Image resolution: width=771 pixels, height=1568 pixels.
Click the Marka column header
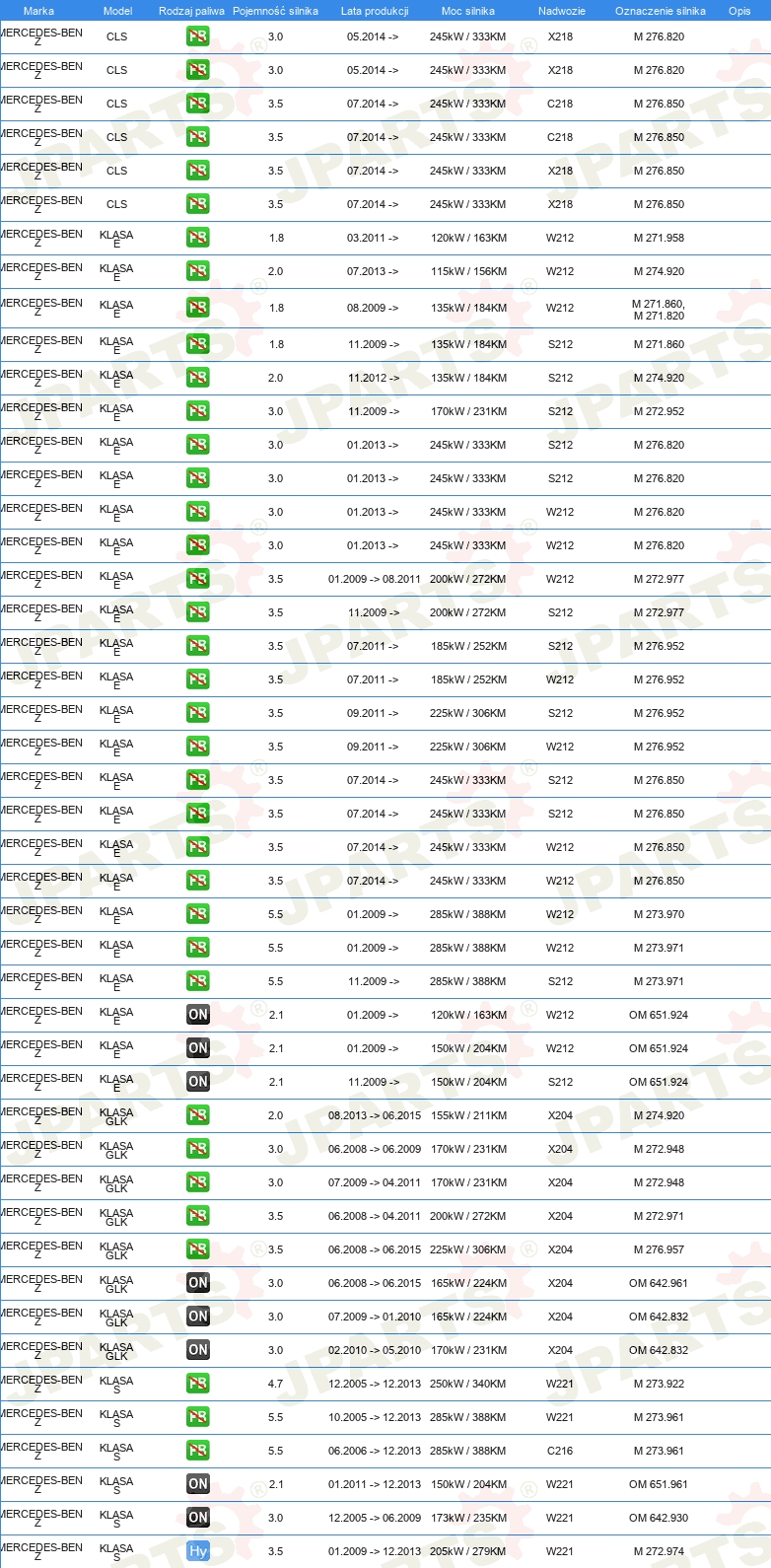(x=38, y=11)
